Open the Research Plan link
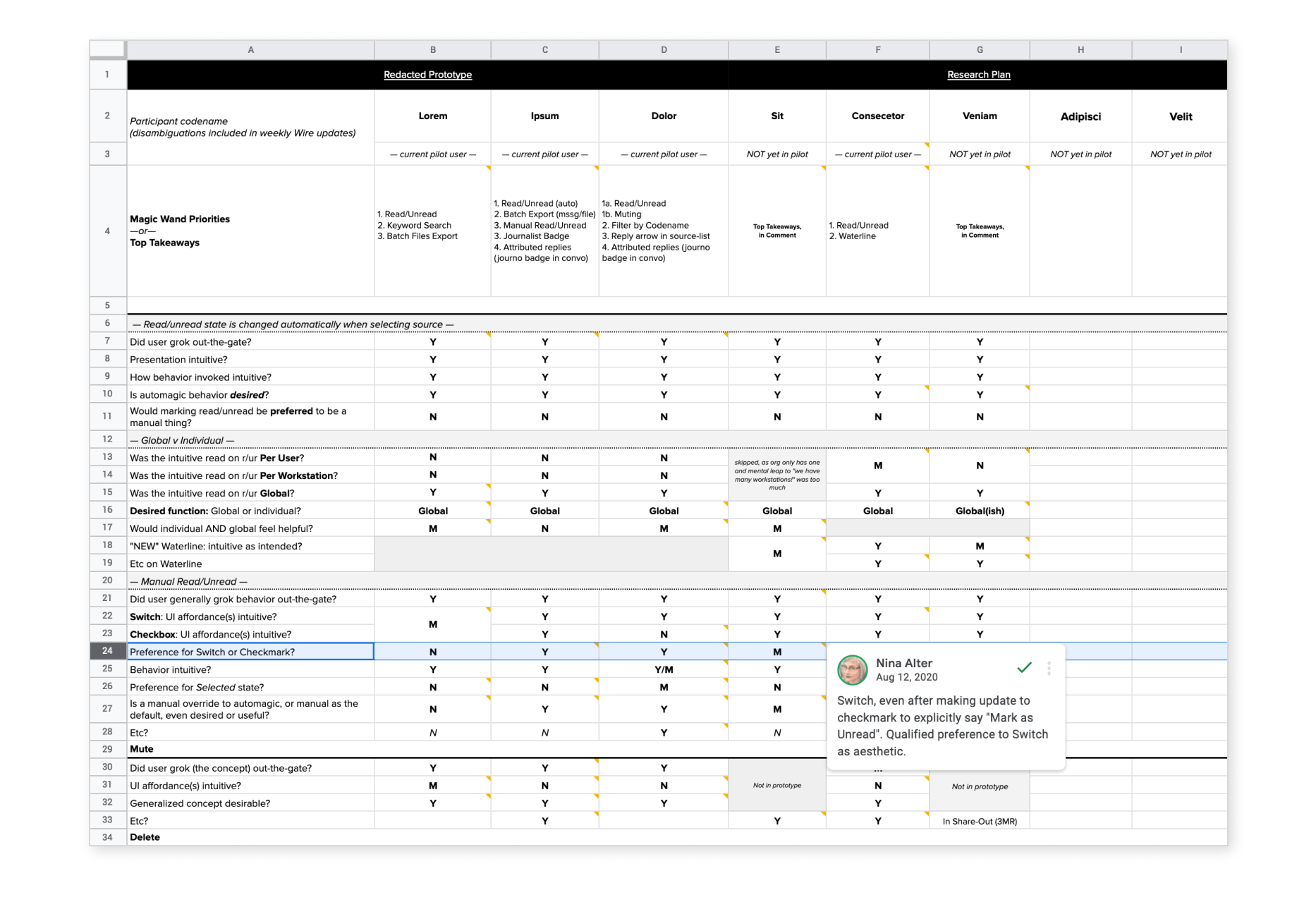This screenshot has width=1316, height=900. [978, 75]
